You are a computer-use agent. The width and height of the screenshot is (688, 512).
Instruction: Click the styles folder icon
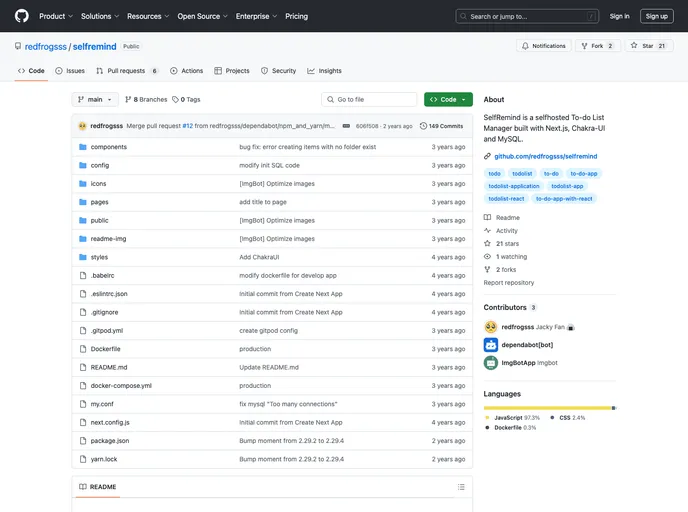(82, 257)
